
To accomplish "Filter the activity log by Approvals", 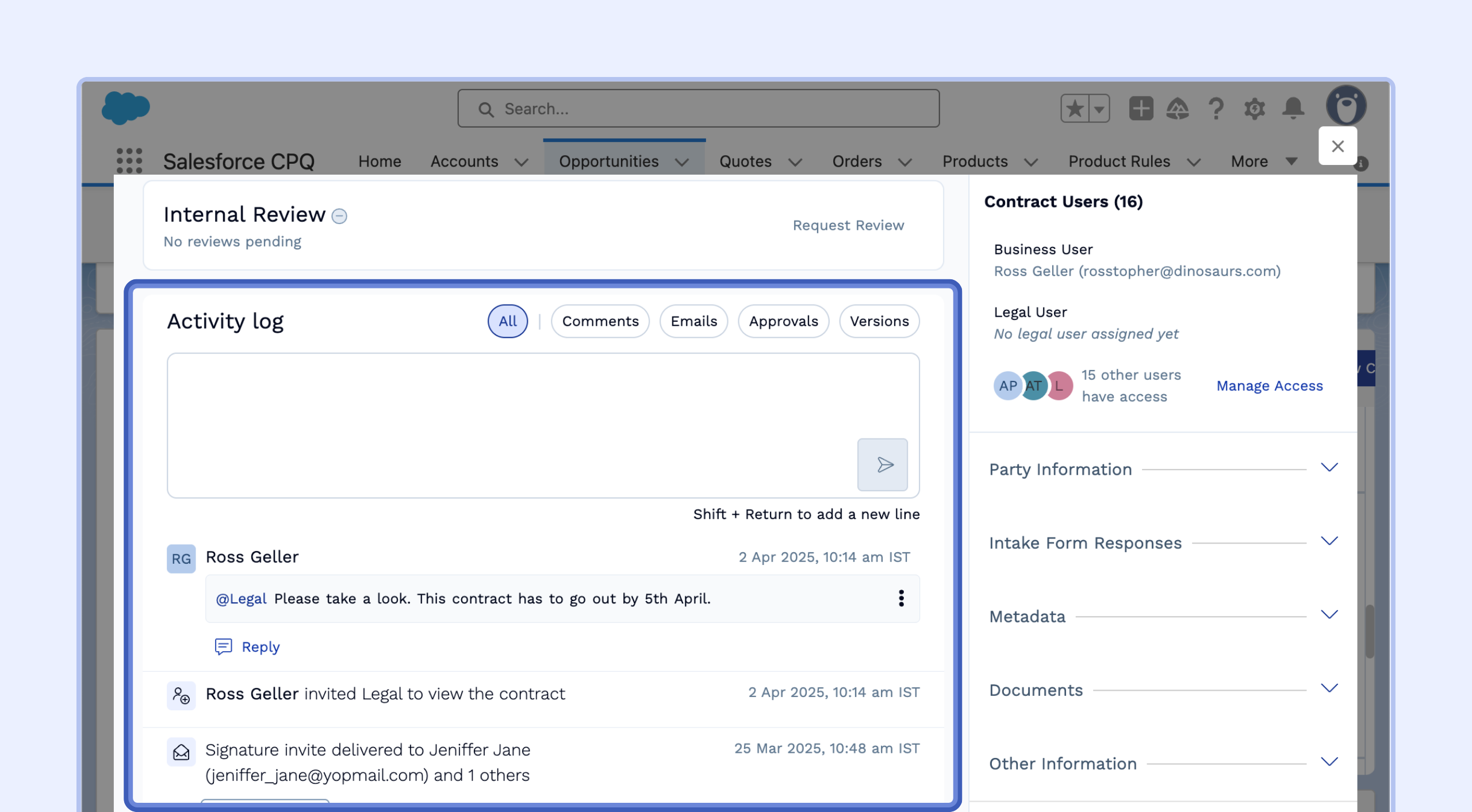I will [x=783, y=321].
